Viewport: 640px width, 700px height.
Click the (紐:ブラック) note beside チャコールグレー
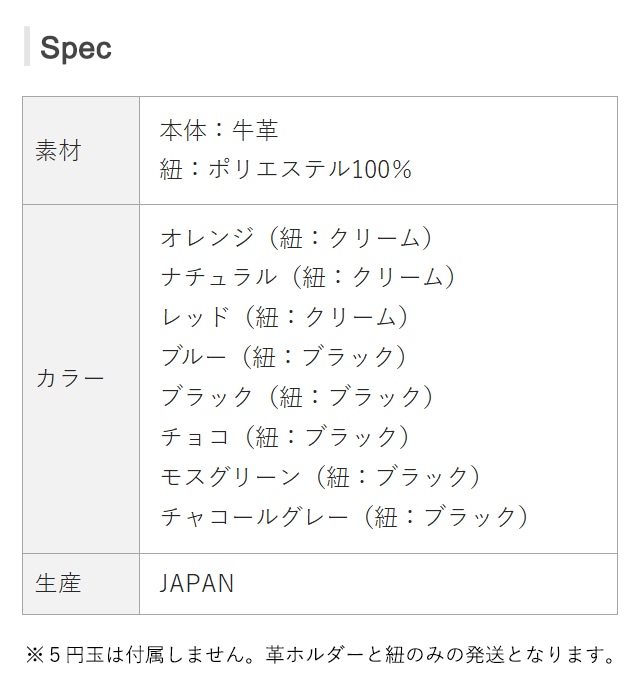(448, 516)
